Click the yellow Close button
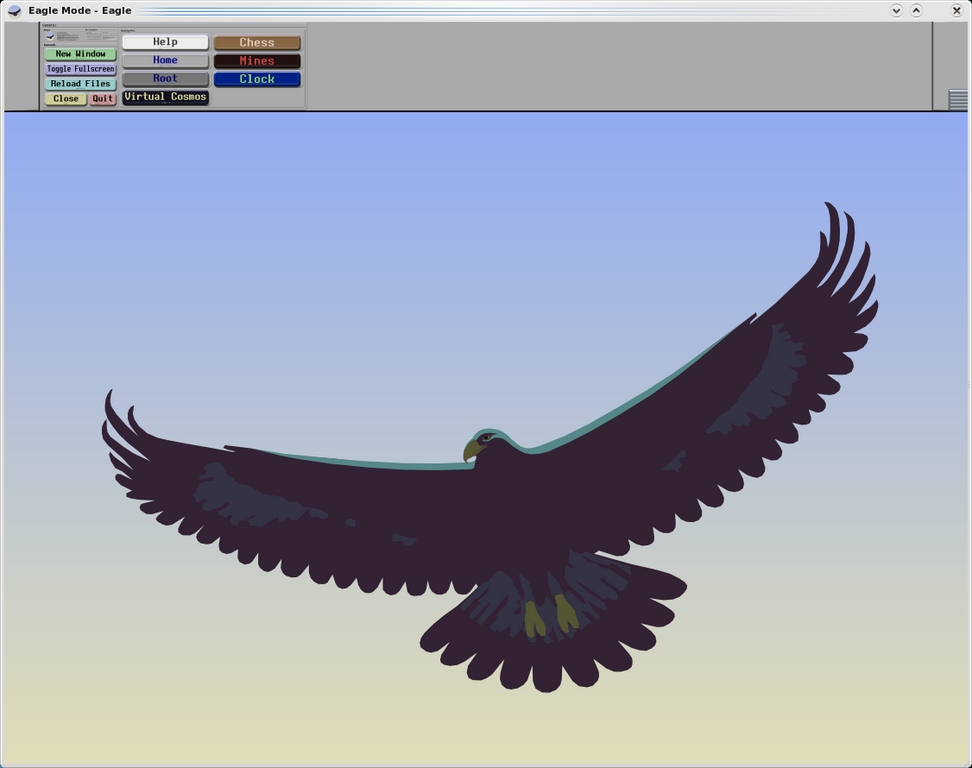This screenshot has width=972, height=768. click(66, 99)
